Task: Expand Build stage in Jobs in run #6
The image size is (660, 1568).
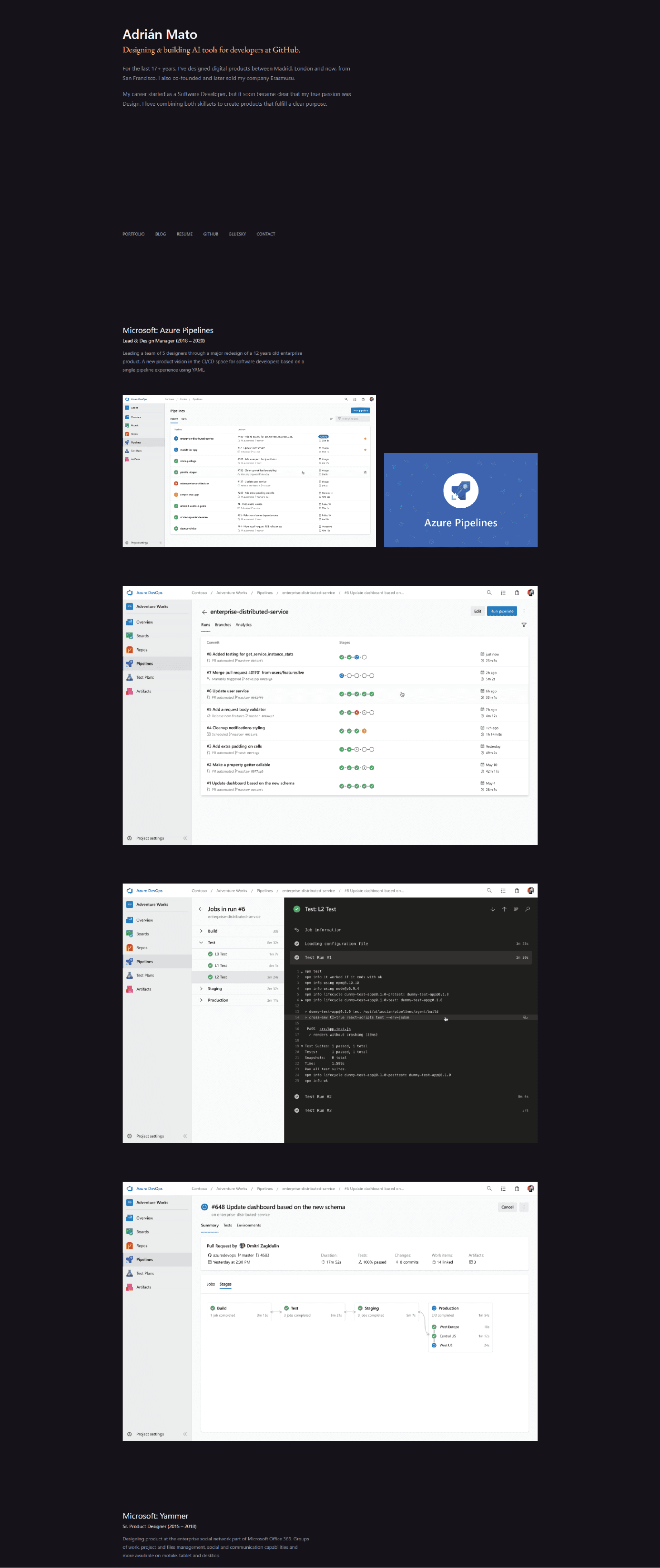Action: (x=202, y=931)
